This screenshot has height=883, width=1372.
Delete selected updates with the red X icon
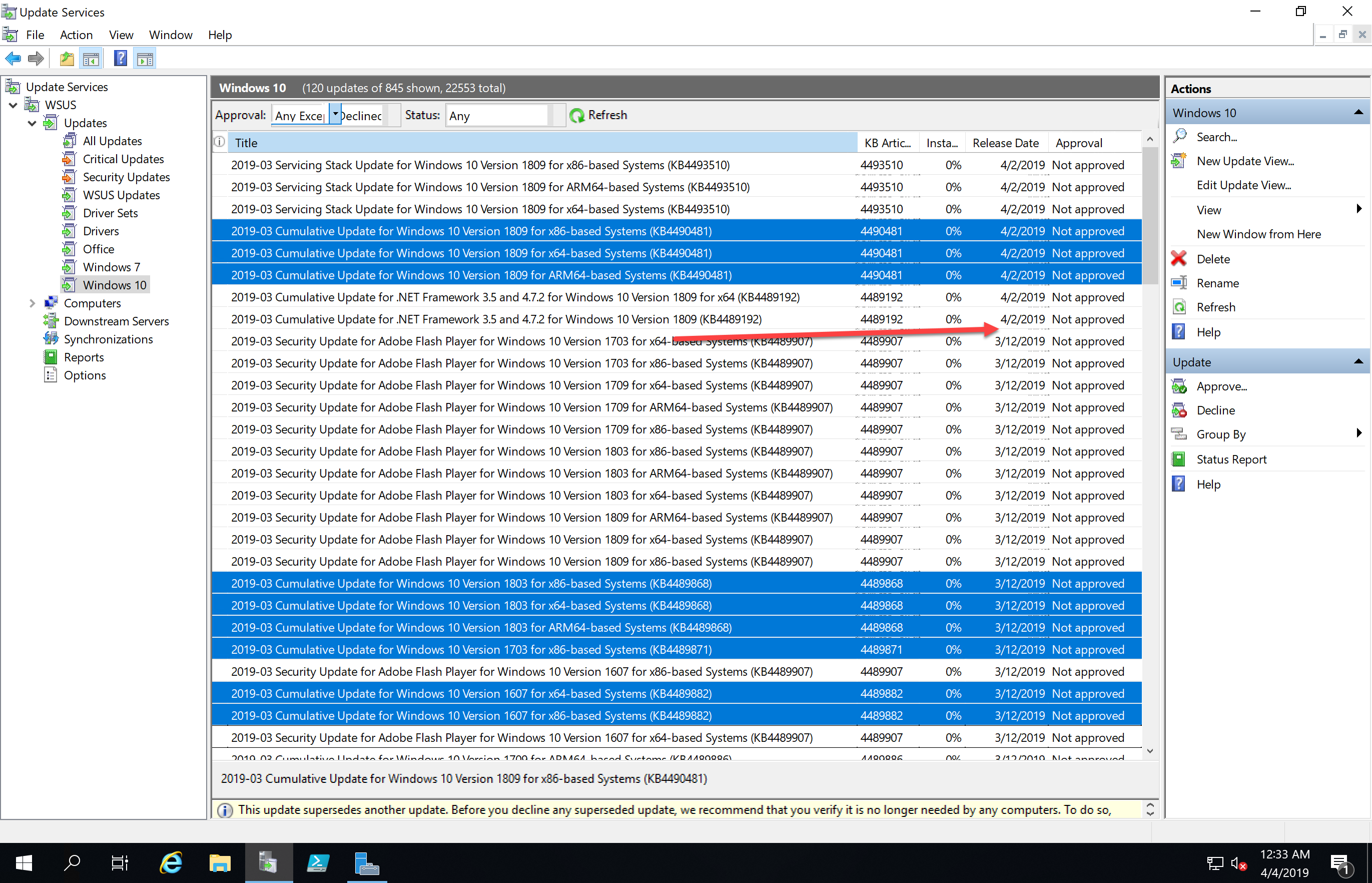point(1179,259)
